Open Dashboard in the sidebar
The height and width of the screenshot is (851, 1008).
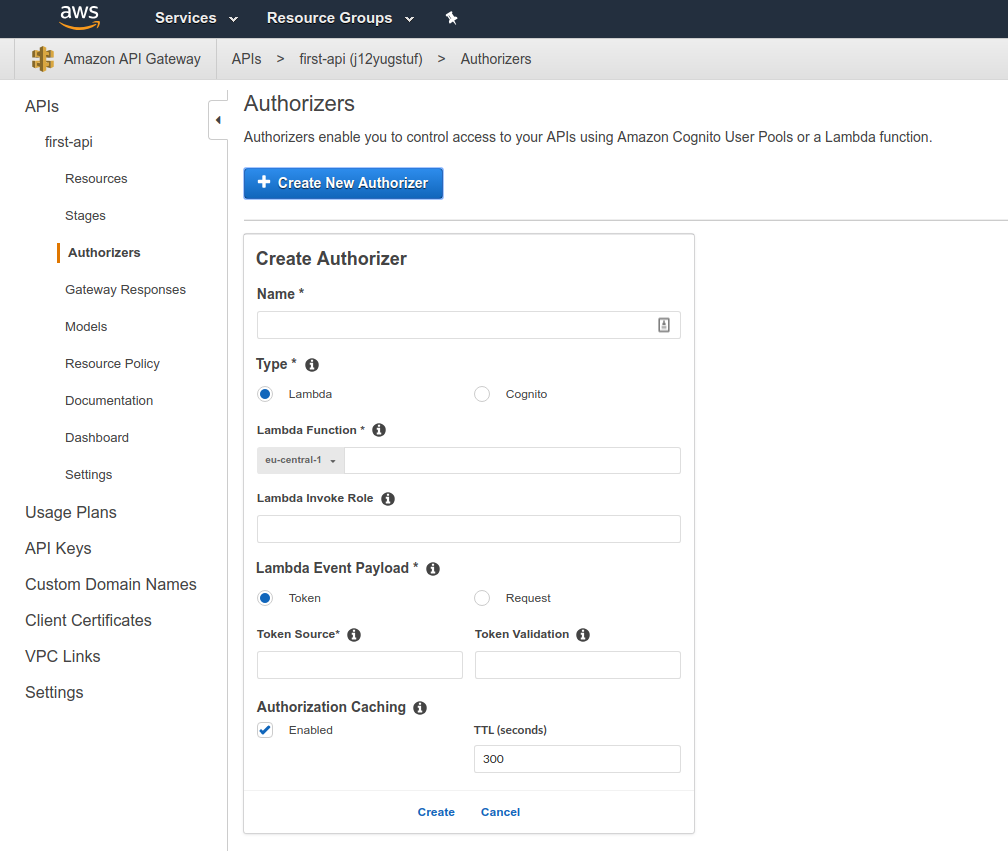click(x=97, y=438)
